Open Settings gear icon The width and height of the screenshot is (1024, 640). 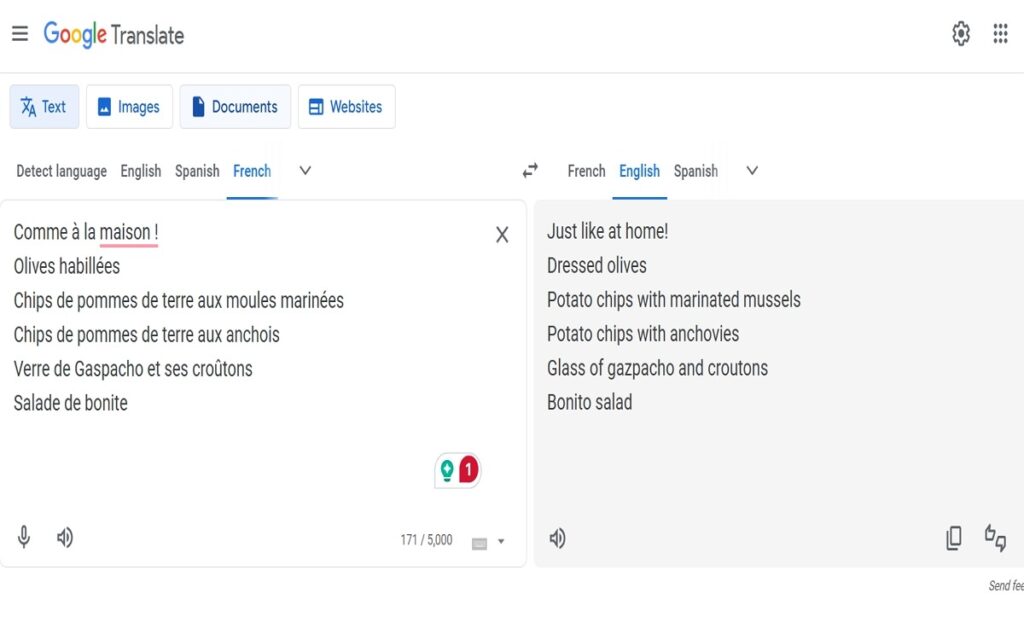pyautogui.click(x=961, y=34)
